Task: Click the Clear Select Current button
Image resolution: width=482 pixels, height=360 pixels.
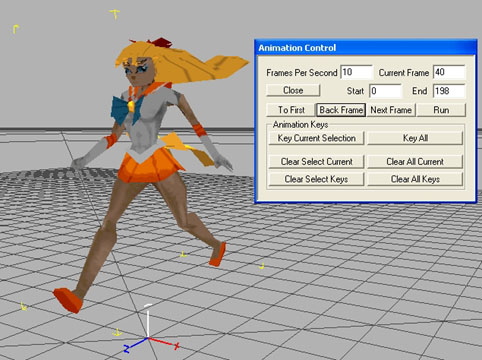Action: coord(316,162)
